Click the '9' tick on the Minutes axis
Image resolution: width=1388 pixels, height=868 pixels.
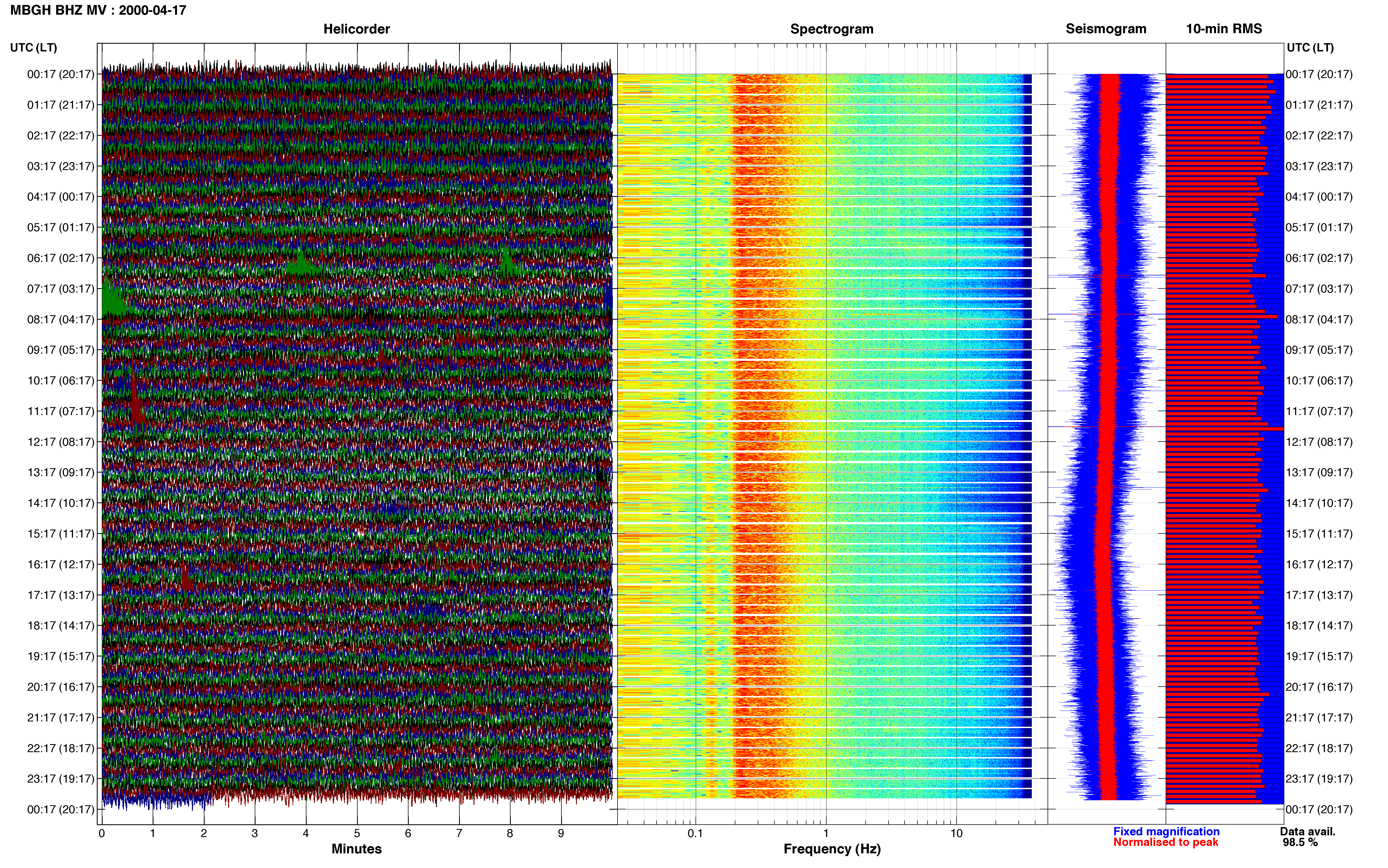coord(561,833)
